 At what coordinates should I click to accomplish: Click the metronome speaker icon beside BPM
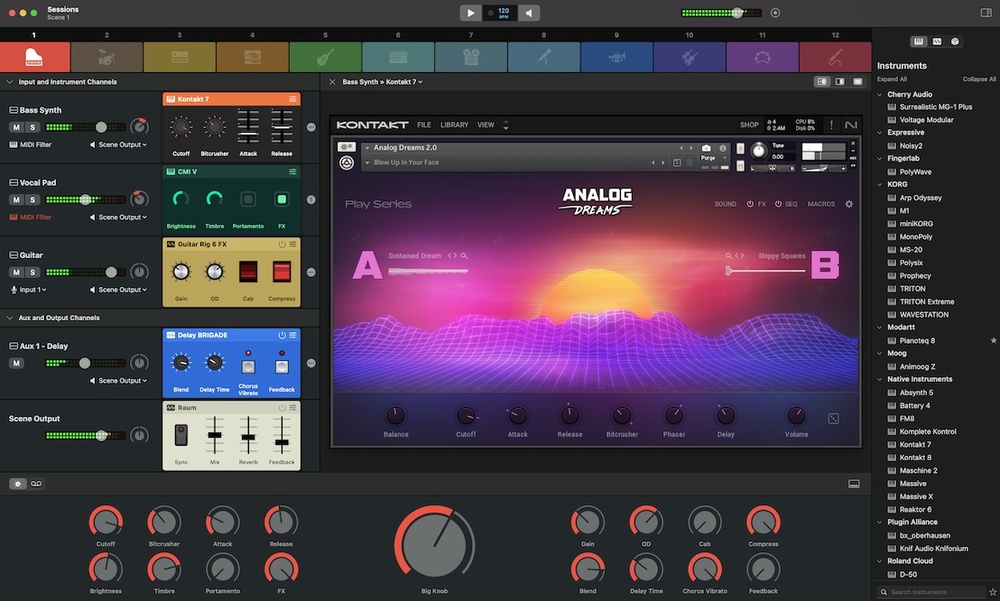(x=530, y=13)
